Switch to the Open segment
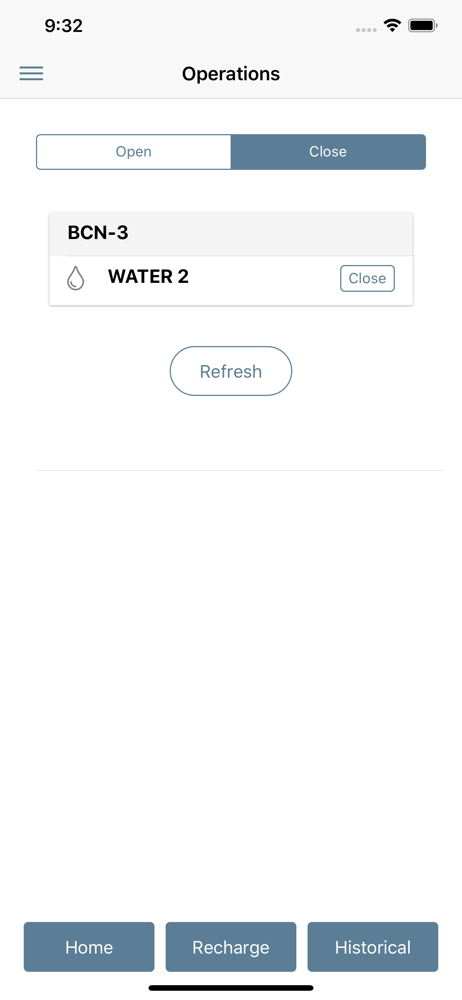Image resolution: width=462 pixels, height=1000 pixels. click(133, 152)
